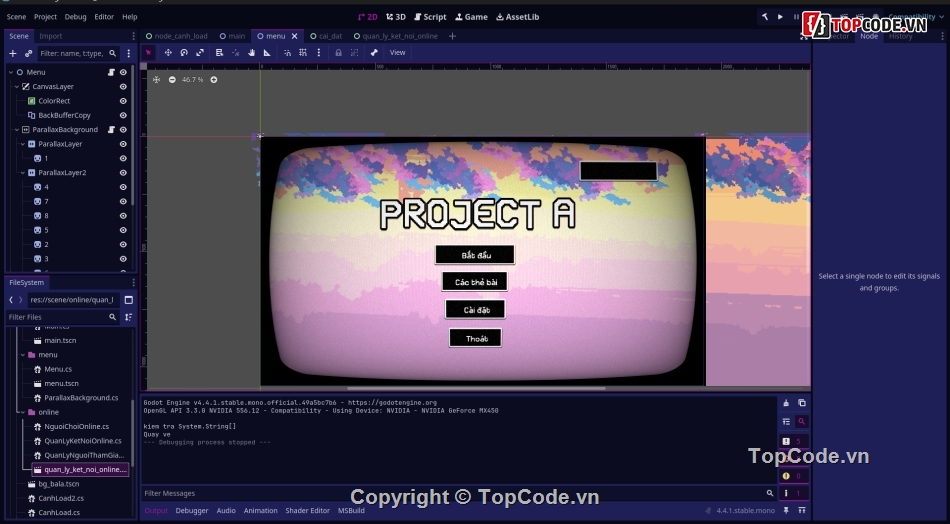Collapse the ParallaxBackground tree node
This screenshot has width=950, height=524.
pos(17,130)
